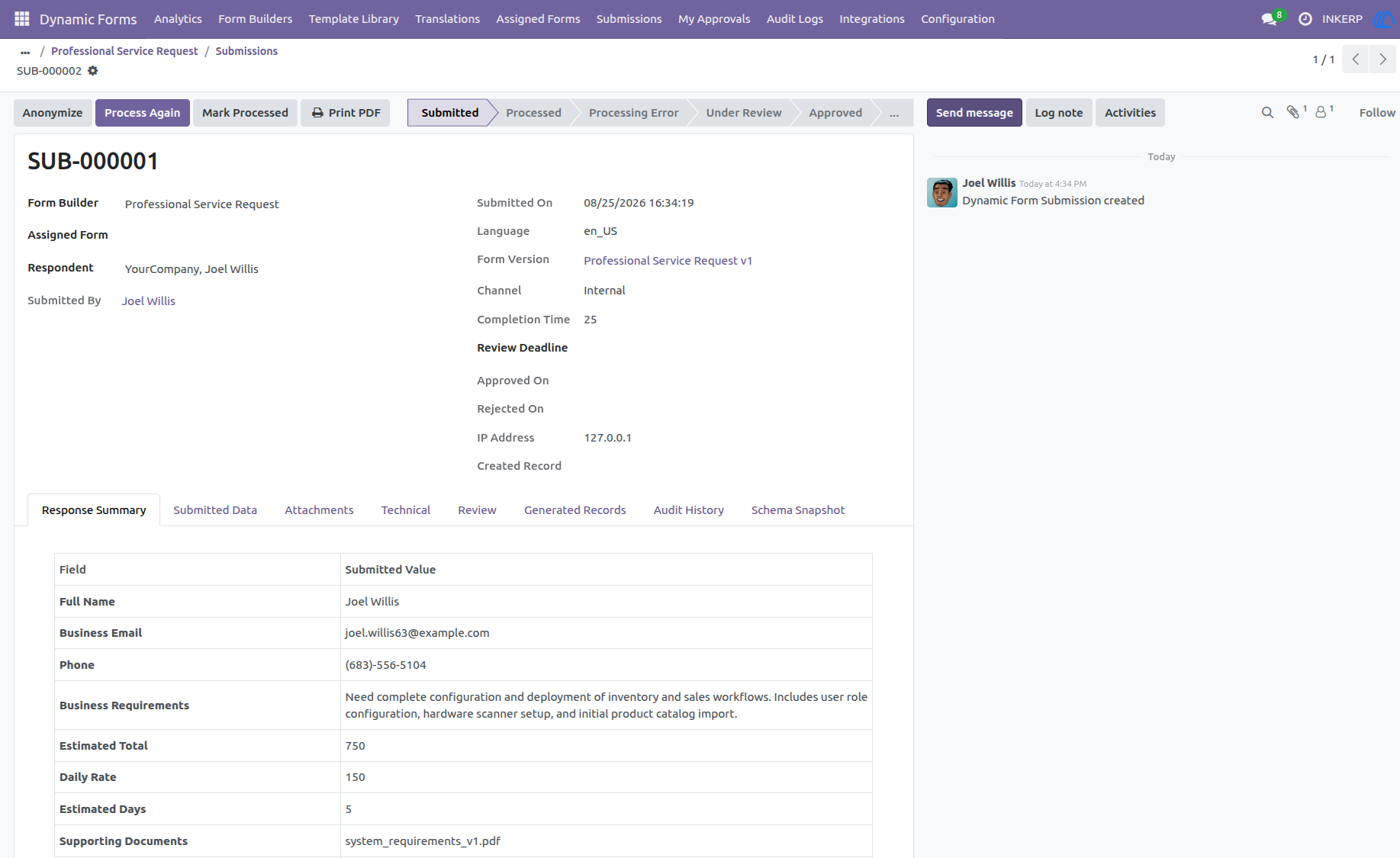The width and height of the screenshot is (1400, 858).
Task: Click the Estimated Total value 750
Action: pyautogui.click(x=356, y=746)
